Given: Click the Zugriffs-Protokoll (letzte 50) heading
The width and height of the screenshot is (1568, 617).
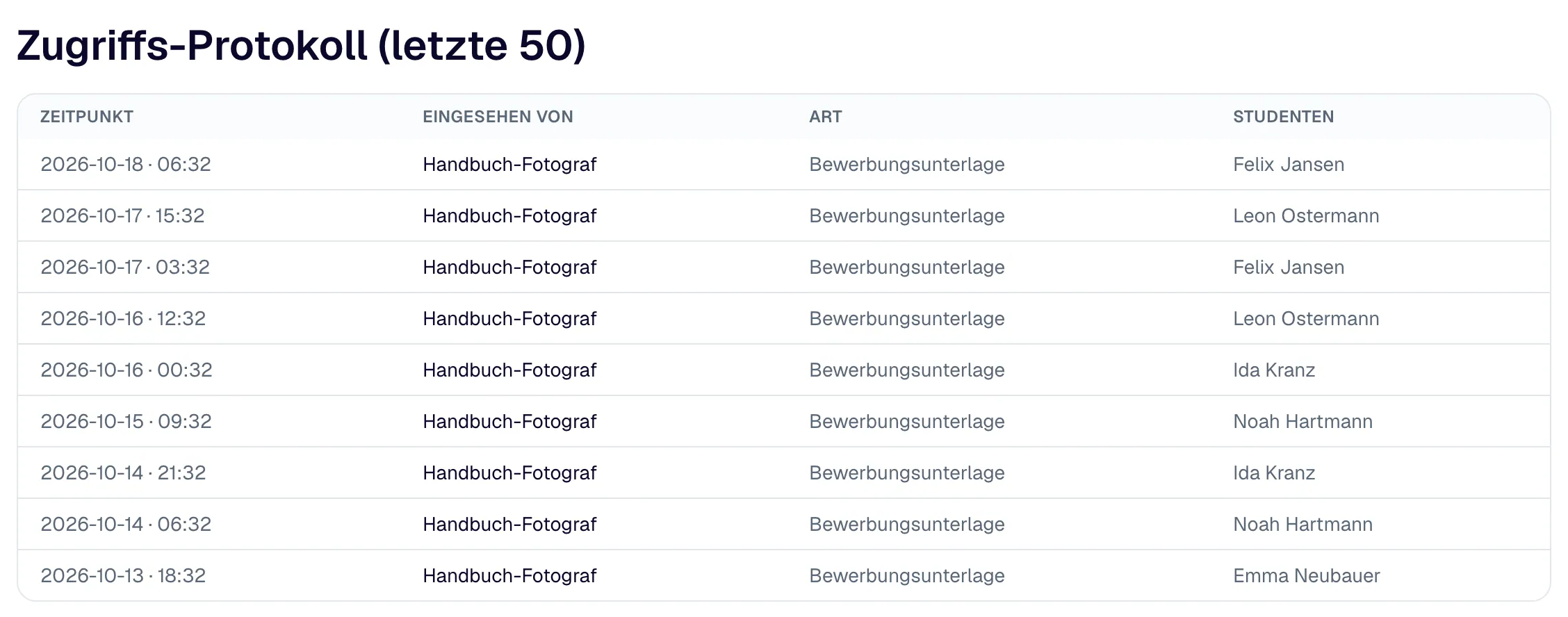Looking at the screenshot, I should coord(301,46).
